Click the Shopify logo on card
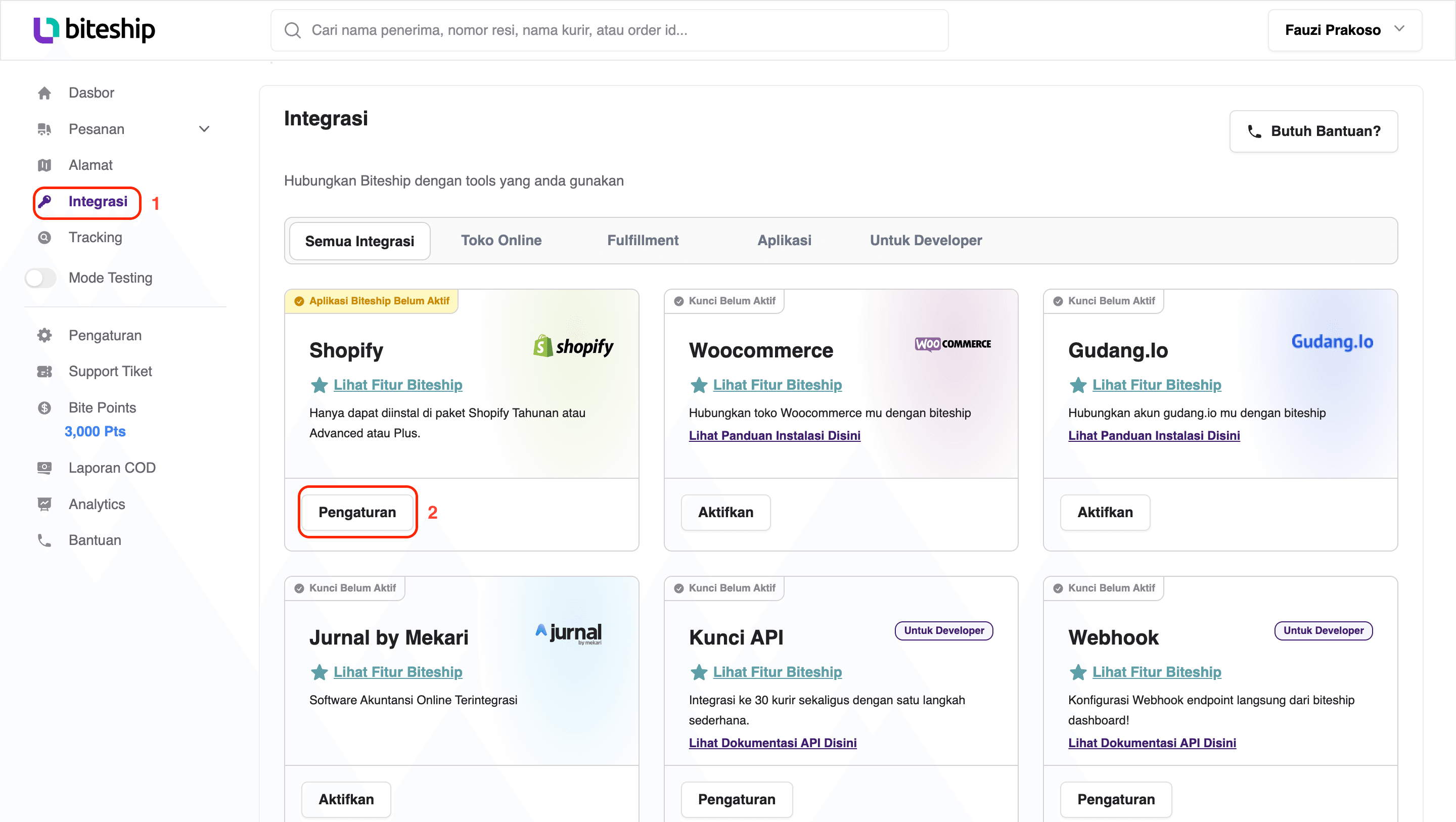The height and width of the screenshot is (822, 1456). pyautogui.click(x=573, y=345)
